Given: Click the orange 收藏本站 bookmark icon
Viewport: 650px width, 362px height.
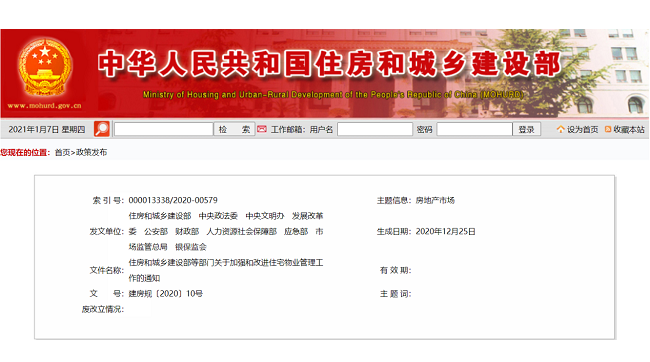Looking at the screenshot, I should 608,129.
